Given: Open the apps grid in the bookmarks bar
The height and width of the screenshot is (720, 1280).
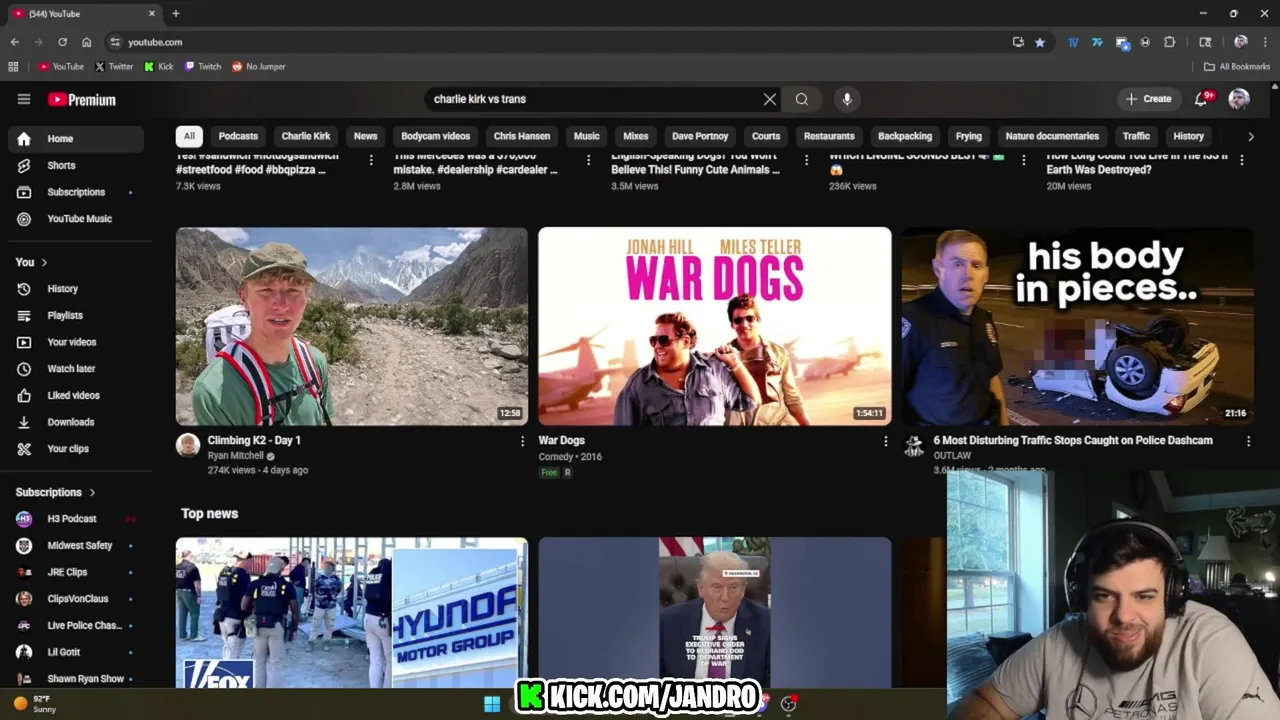Looking at the screenshot, I should (x=13, y=67).
